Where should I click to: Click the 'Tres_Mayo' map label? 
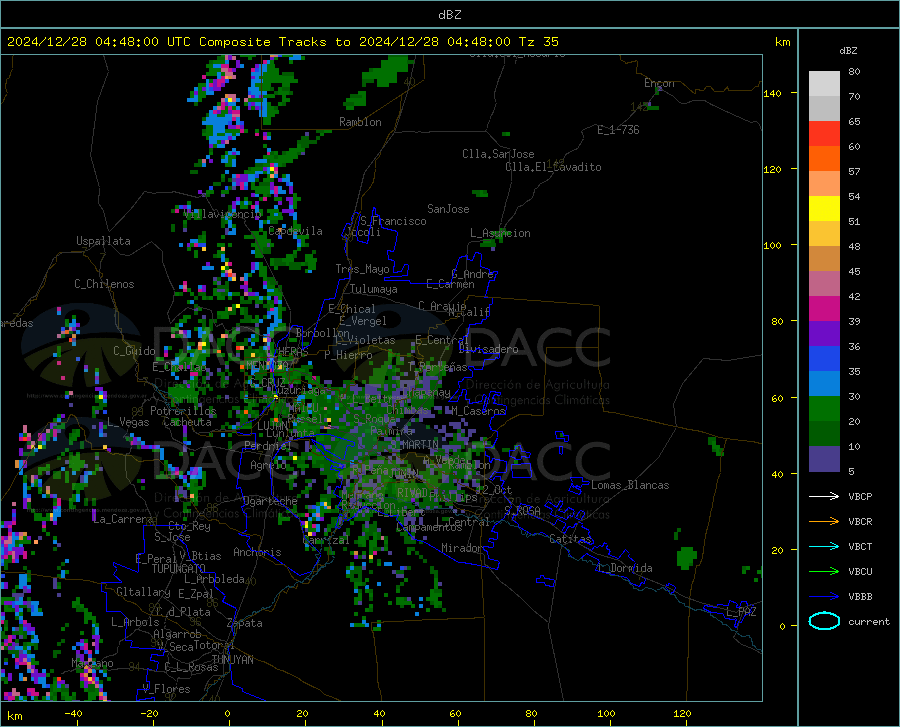(x=362, y=269)
